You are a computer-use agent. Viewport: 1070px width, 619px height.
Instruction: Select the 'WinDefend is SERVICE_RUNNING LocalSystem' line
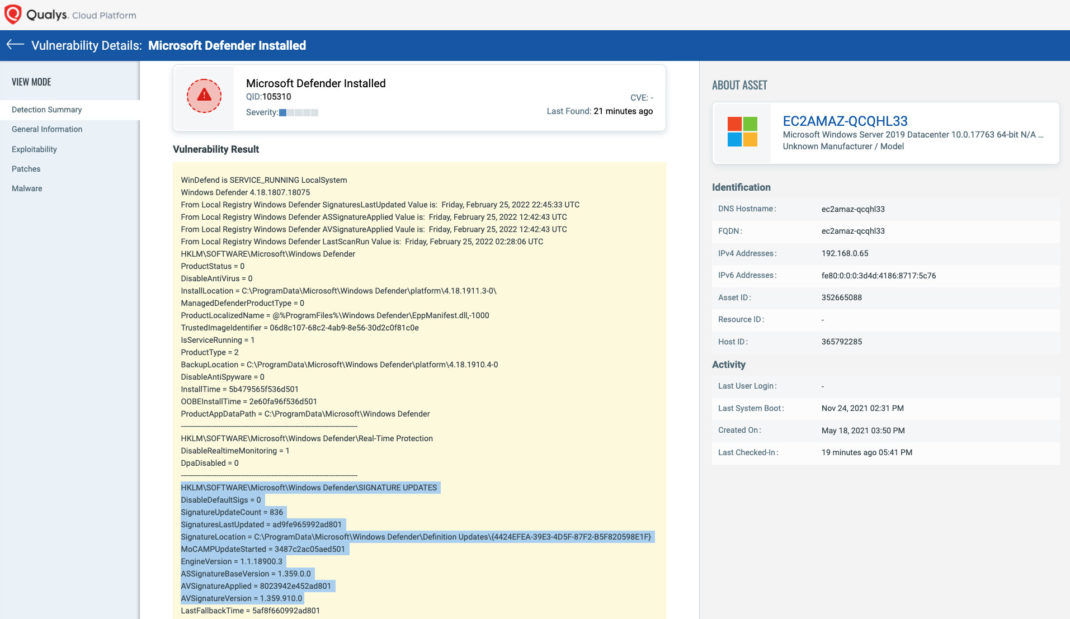[x=263, y=180]
